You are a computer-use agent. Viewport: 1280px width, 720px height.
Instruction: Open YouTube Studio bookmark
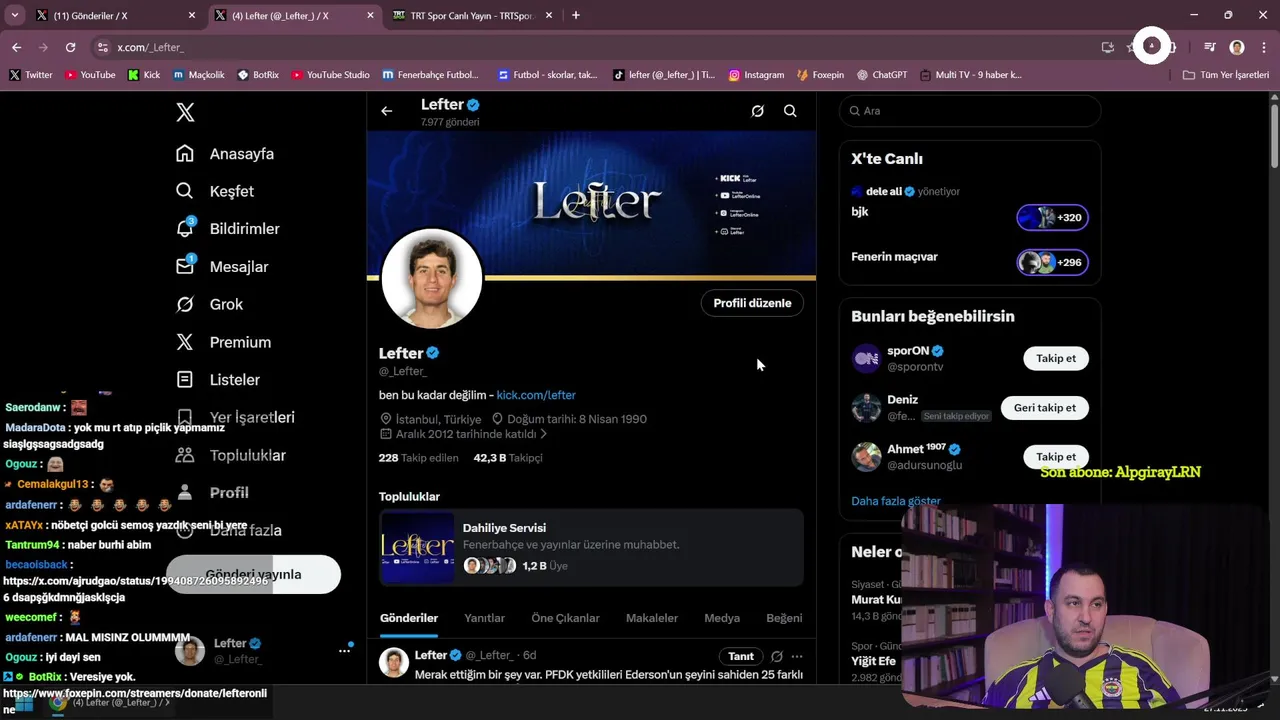pyautogui.click(x=330, y=75)
